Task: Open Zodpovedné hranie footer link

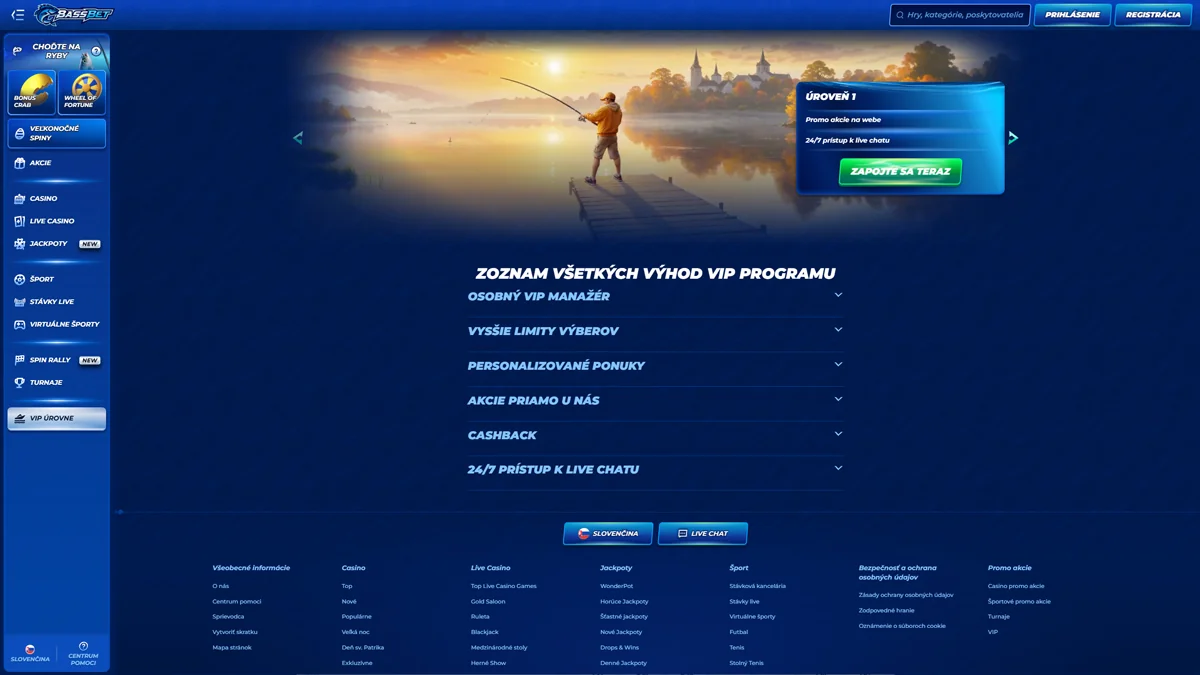Action: [887, 610]
